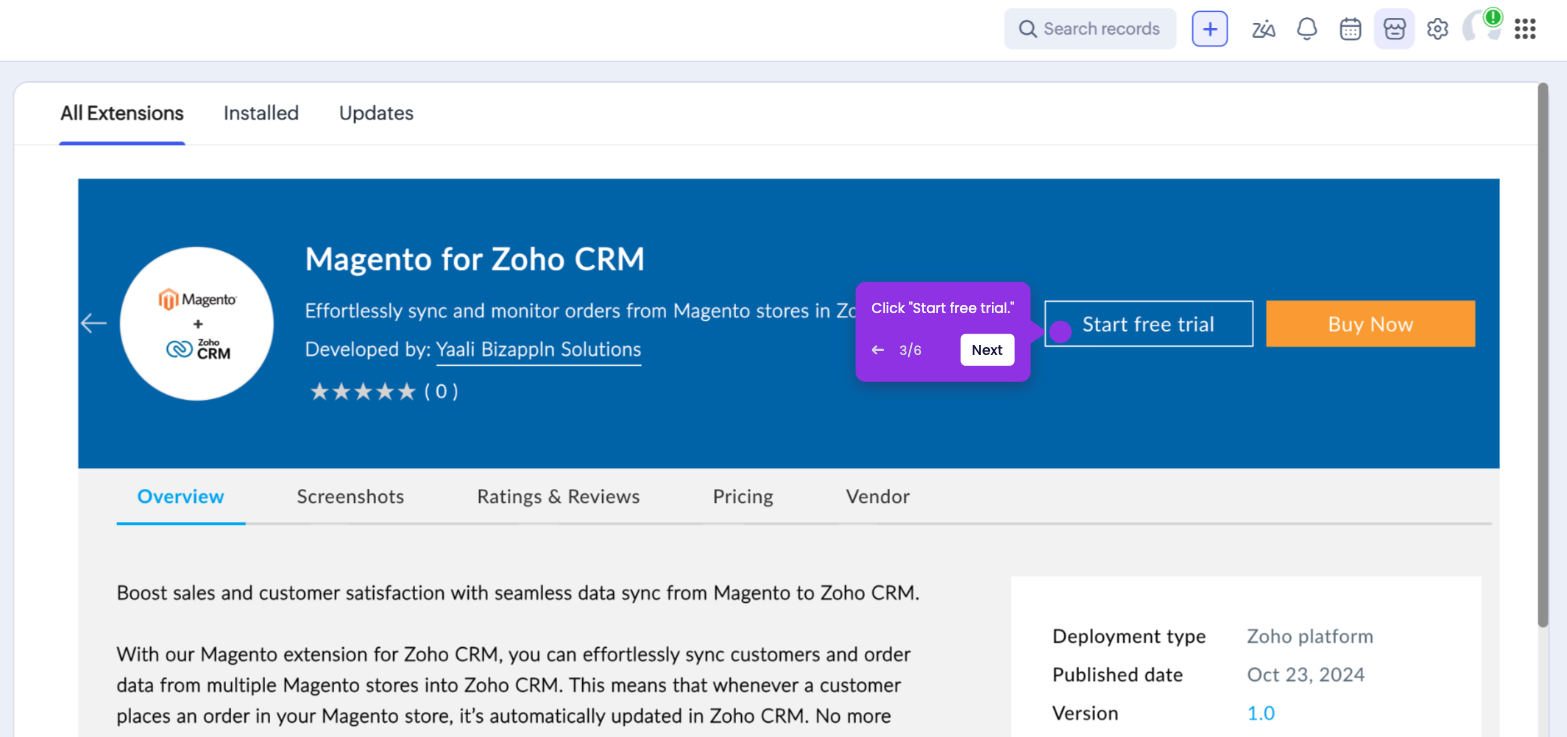Open the Ratings & Reviews tab
Image resolution: width=1567 pixels, height=737 pixels.
(x=558, y=496)
